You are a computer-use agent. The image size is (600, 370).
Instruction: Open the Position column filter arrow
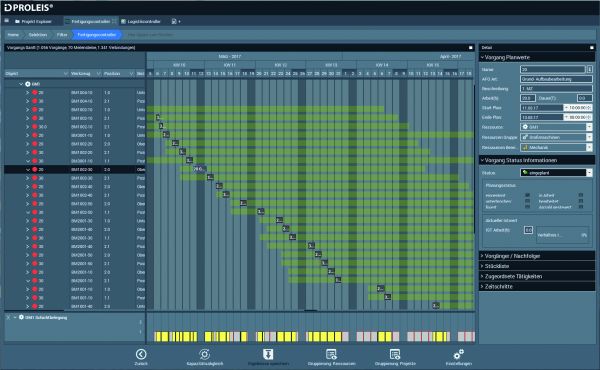(x=131, y=73)
